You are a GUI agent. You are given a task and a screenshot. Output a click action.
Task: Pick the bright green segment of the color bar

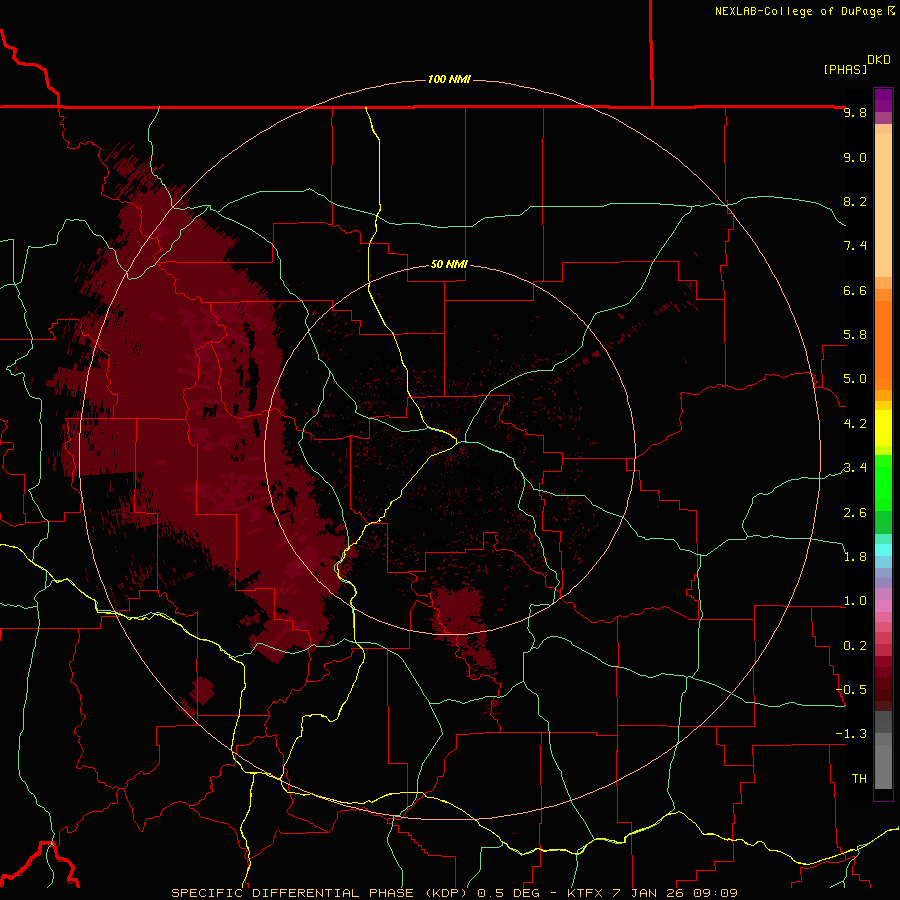pos(883,483)
